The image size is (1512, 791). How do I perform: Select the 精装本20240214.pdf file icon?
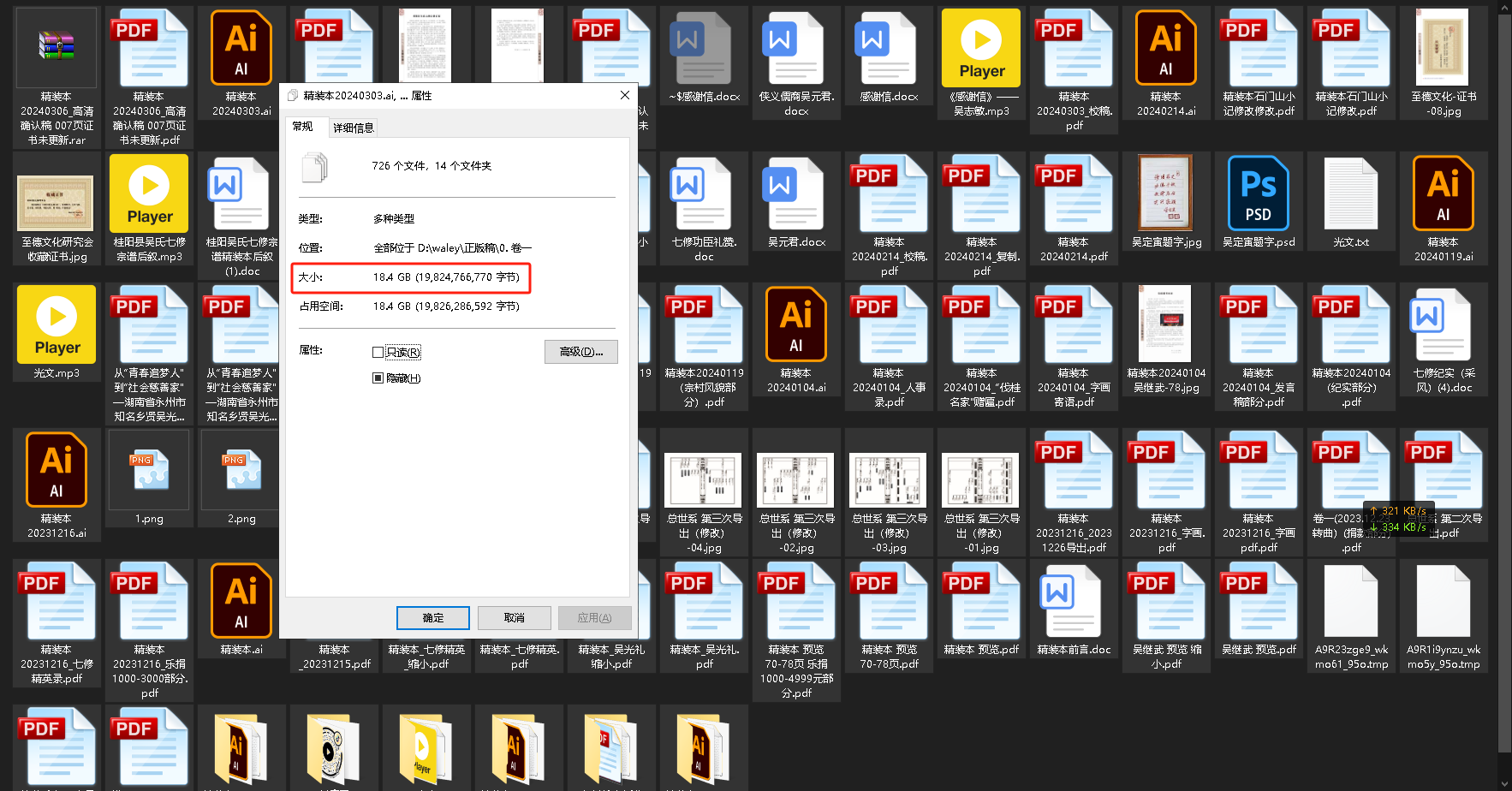pyautogui.click(x=1073, y=193)
